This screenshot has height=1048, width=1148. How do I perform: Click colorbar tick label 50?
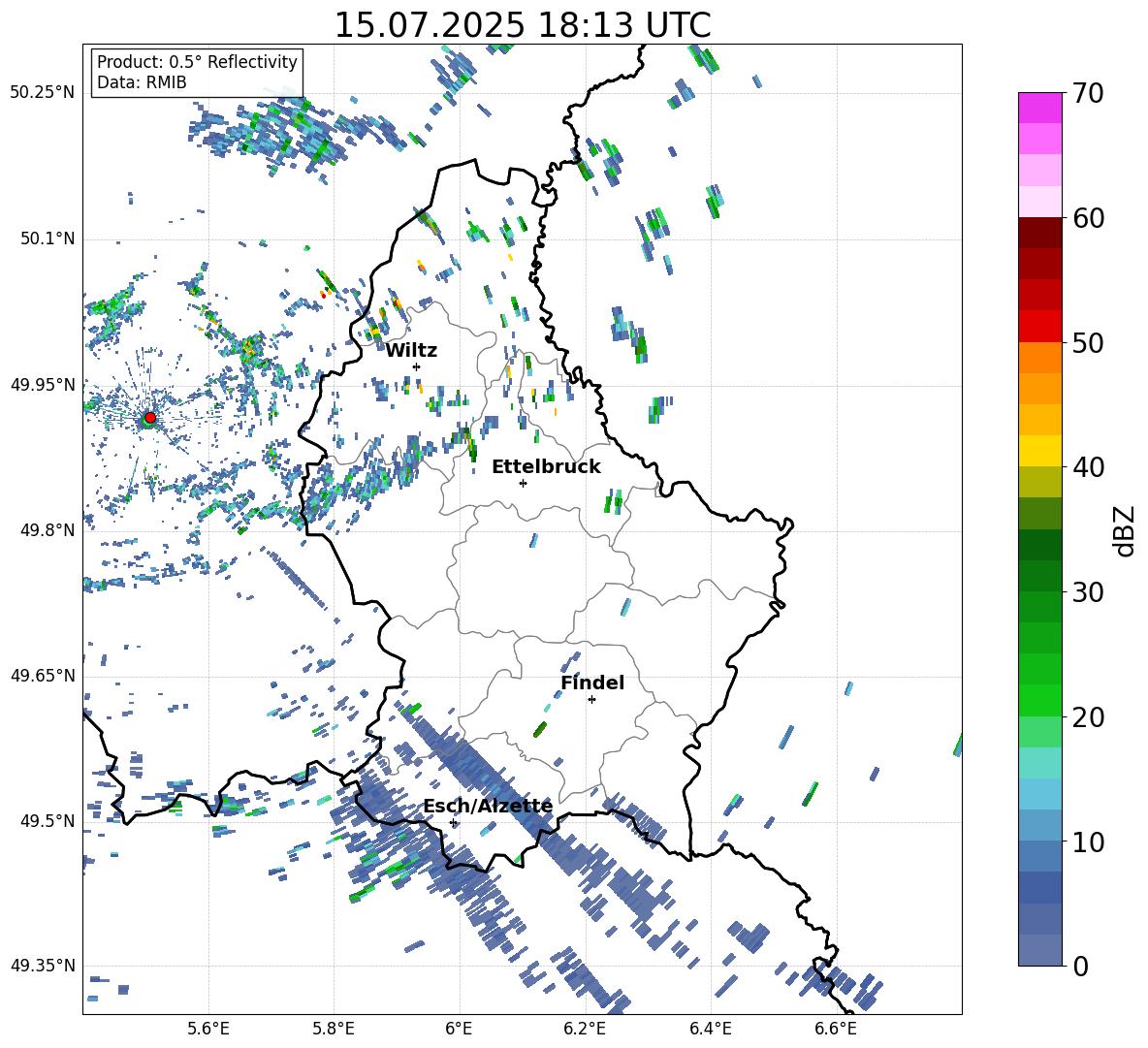(1088, 343)
